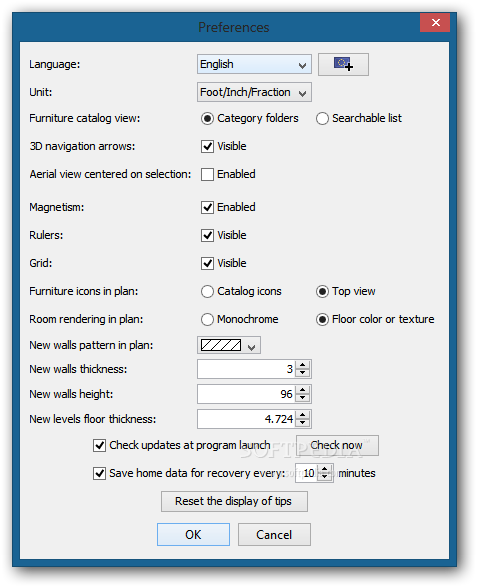Confirm preferences with OK button
The width and height of the screenshot is (477, 587).
click(x=193, y=535)
